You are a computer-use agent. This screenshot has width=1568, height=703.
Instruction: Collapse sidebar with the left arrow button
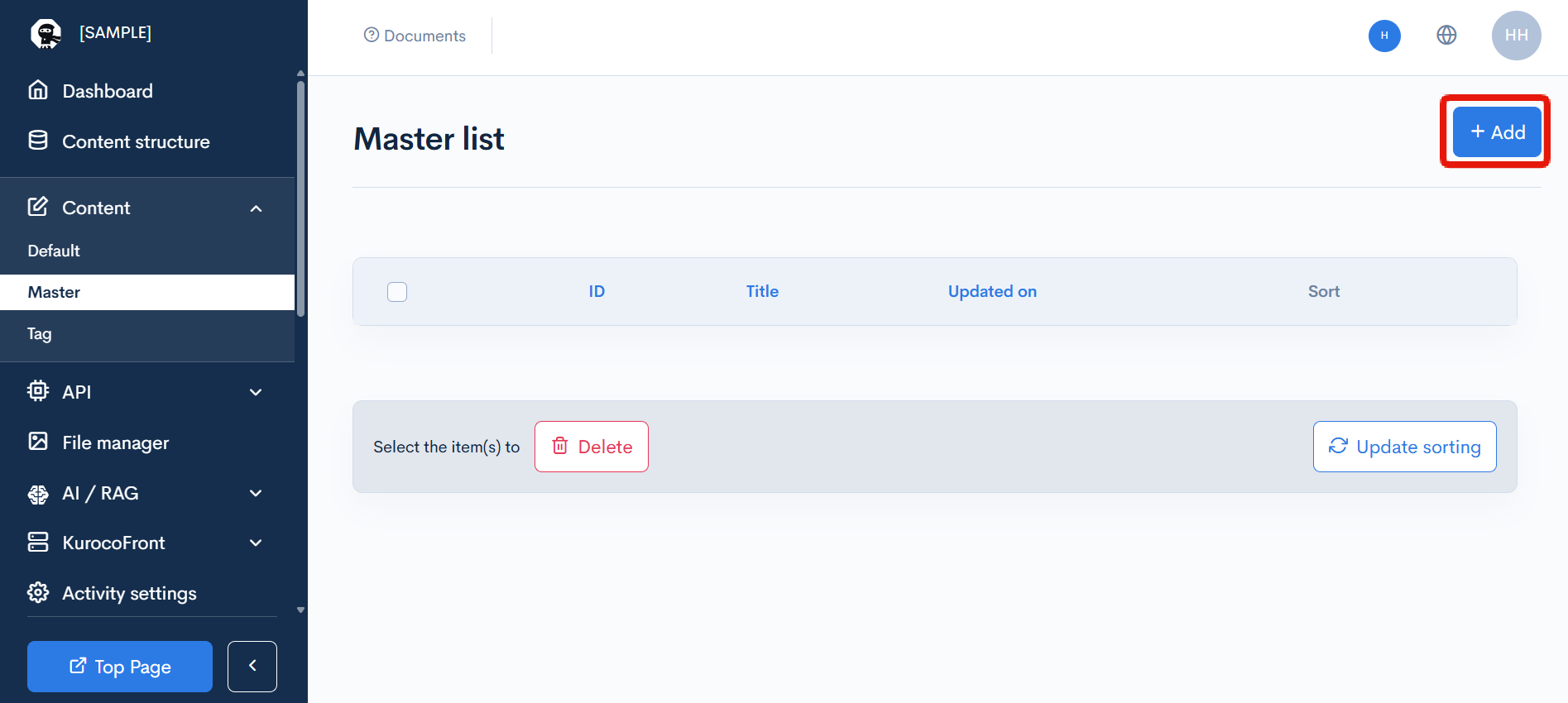[x=252, y=666]
